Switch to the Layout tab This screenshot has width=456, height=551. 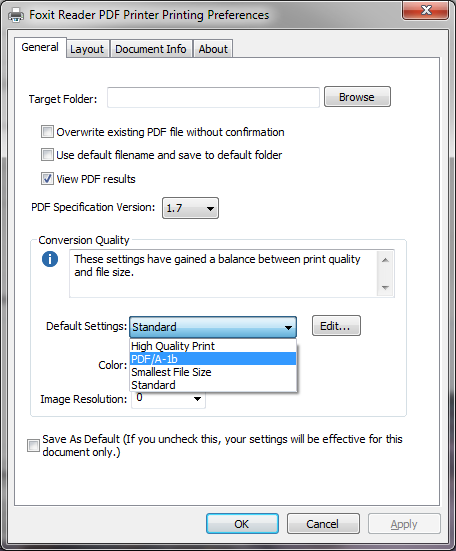point(87,49)
